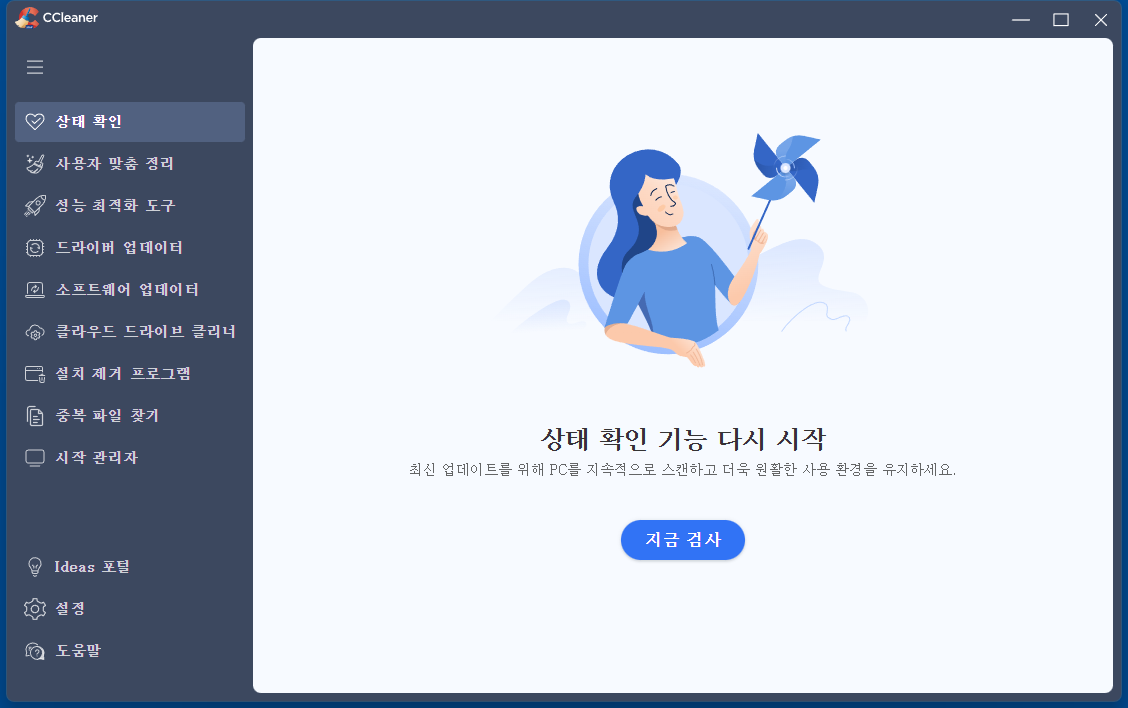Click the headset icon for 도움말
The height and width of the screenshot is (708, 1128).
tap(35, 650)
